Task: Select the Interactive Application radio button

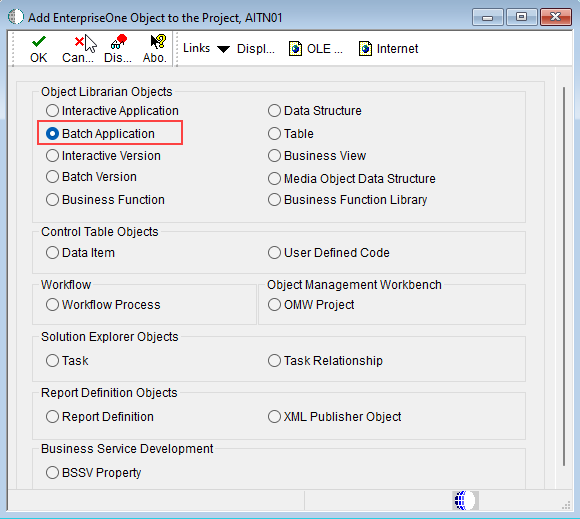Action: coord(52,111)
